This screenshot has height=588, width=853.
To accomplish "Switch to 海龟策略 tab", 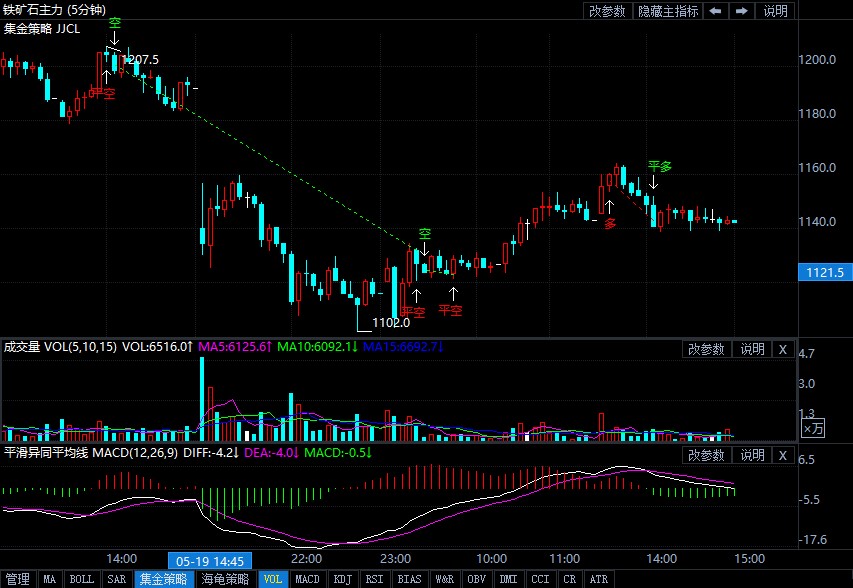I will 225,579.
